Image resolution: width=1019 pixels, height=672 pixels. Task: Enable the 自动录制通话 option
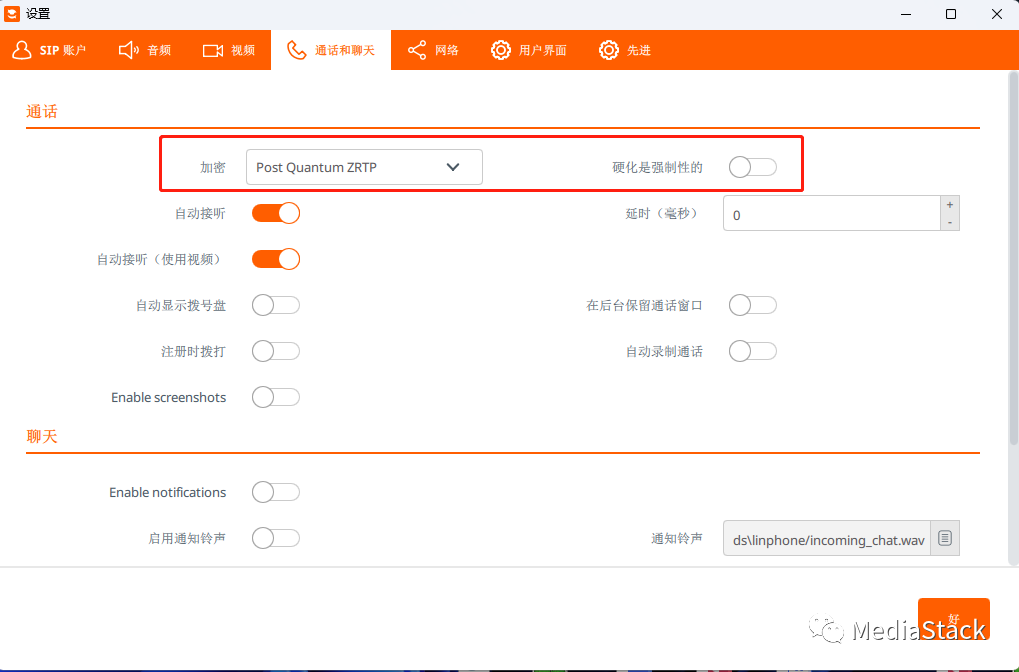tap(752, 350)
